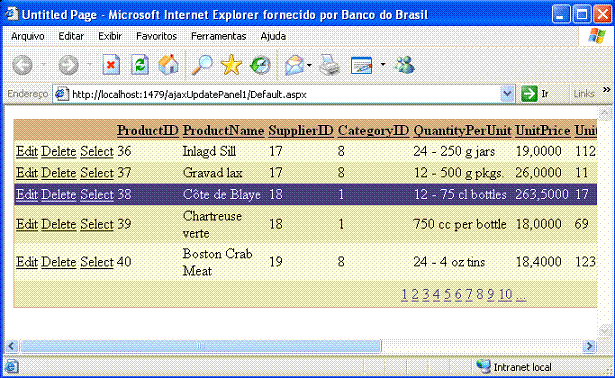Click the IE icon in title bar
This screenshot has height=378, width=615.
12,14
